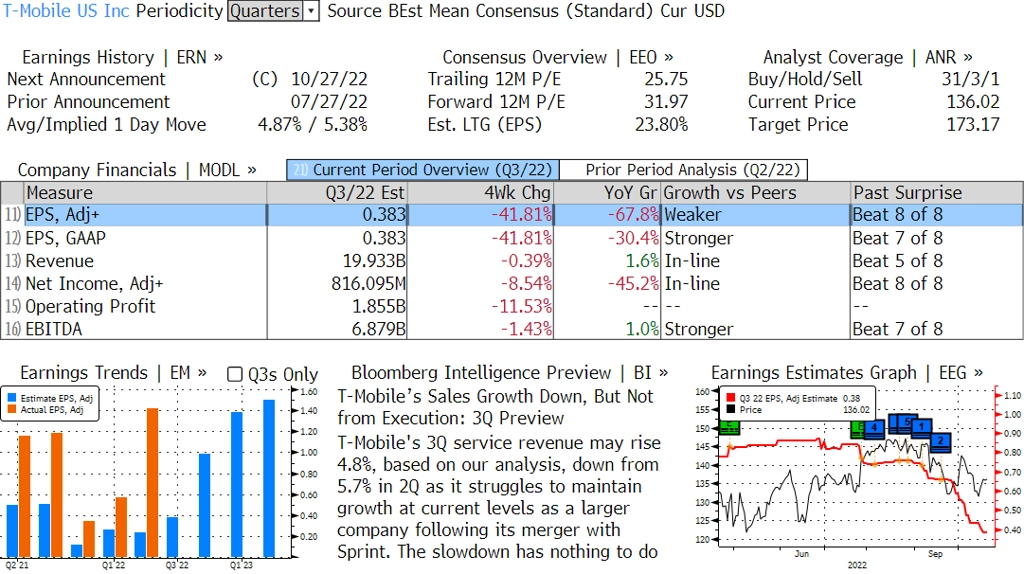The width and height of the screenshot is (1024, 574).
Task: Click Cur USD currency label
Action: (x=692, y=11)
